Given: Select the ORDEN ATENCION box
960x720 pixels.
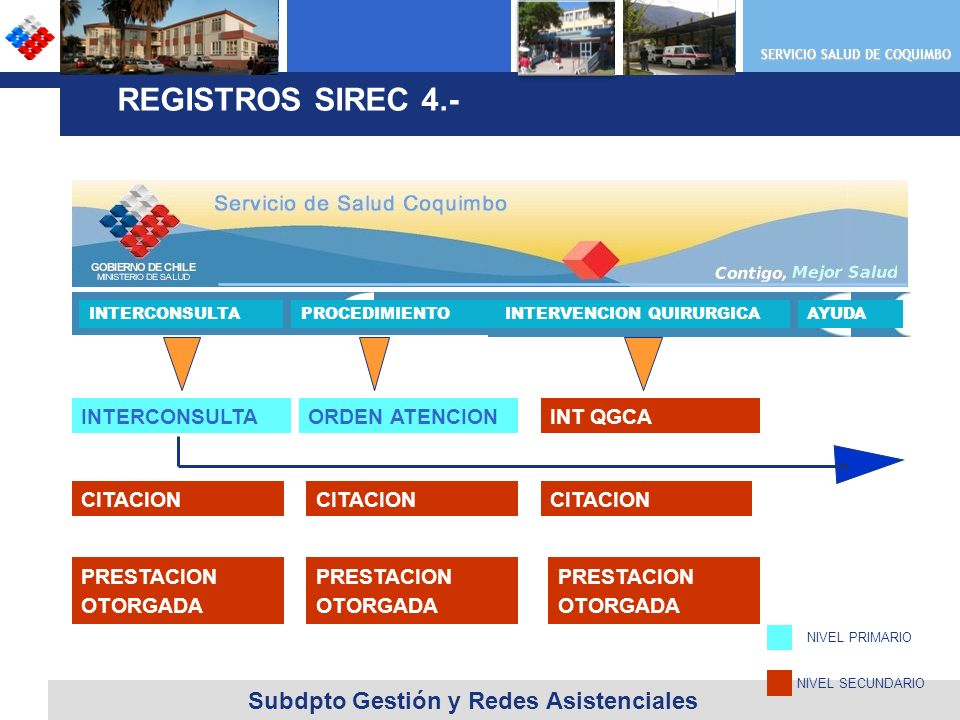Looking at the screenshot, I should [x=408, y=416].
